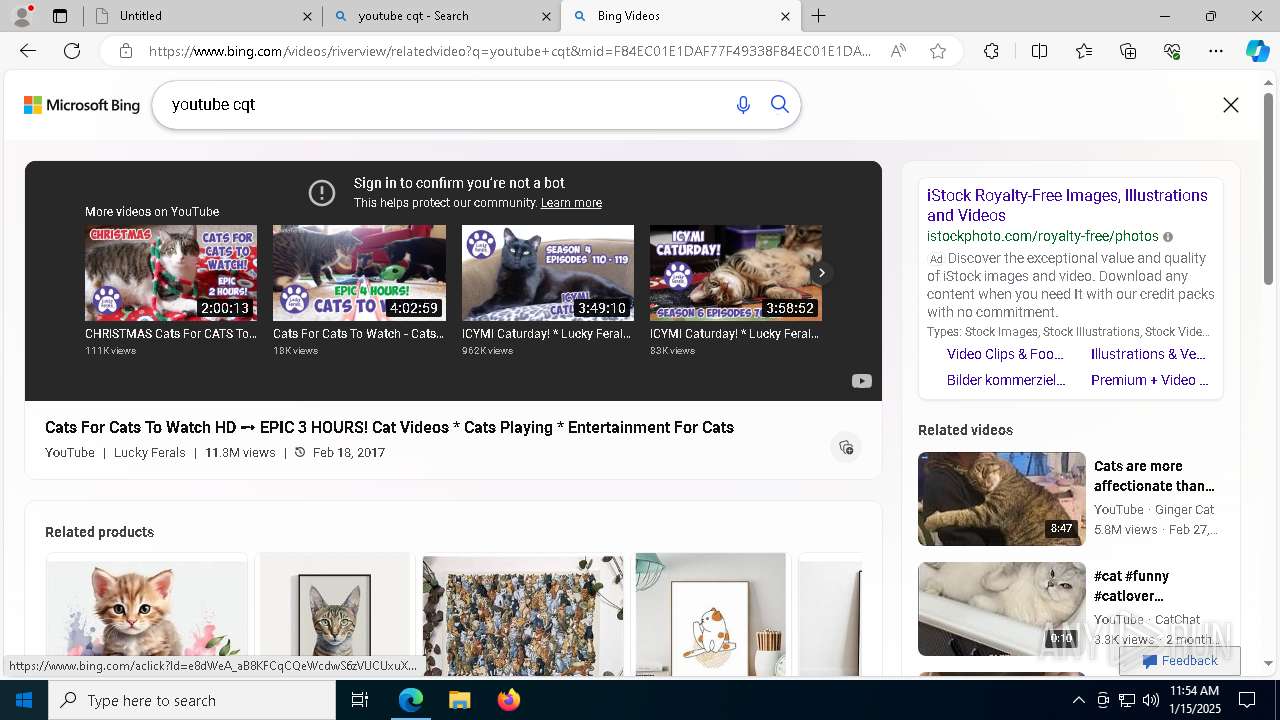Screen dimensions: 1280x720
Task: Open the watercolor kitten product image
Action: (x=146, y=615)
